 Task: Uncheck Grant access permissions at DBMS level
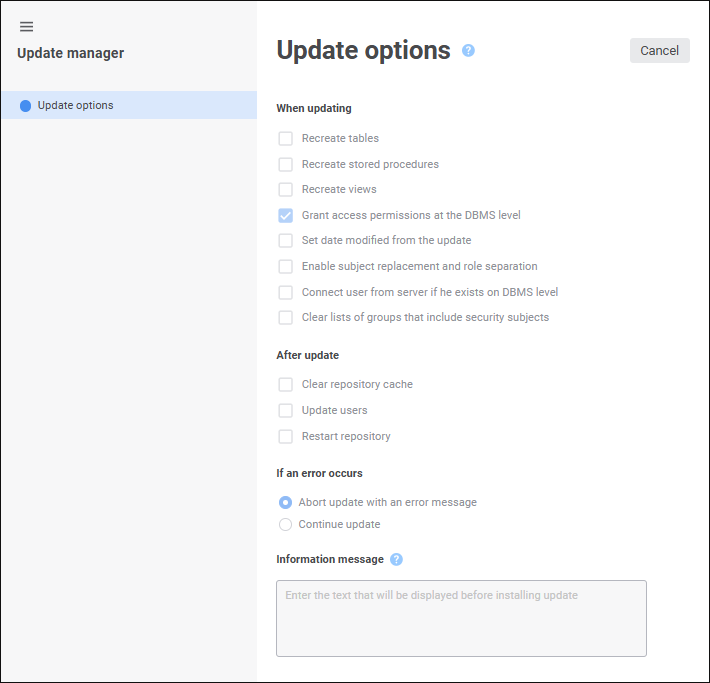pyautogui.click(x=286, y=215)
